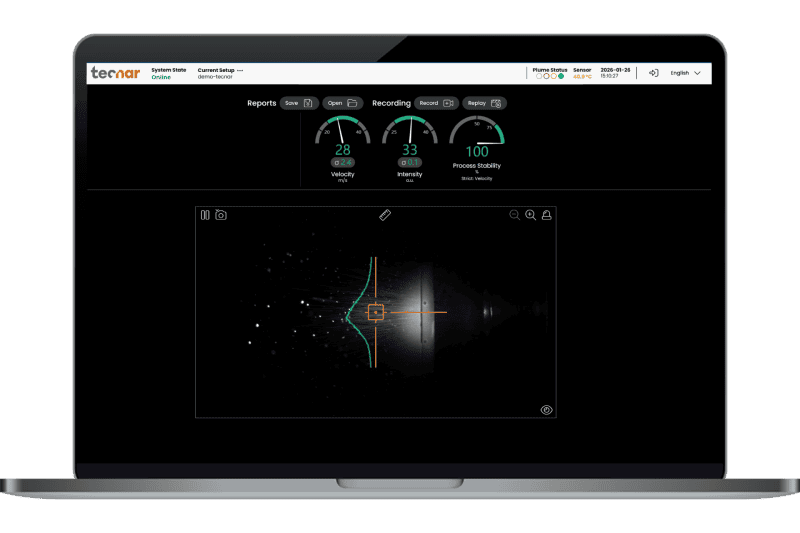
Task: Pause the live camera feed
Action: (x=205, y=215)
